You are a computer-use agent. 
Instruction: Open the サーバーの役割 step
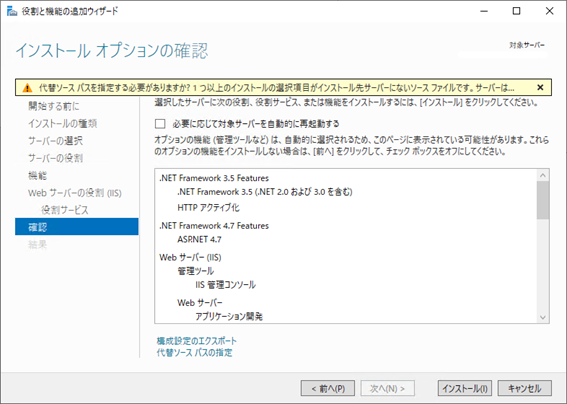(x=55, y=158)
